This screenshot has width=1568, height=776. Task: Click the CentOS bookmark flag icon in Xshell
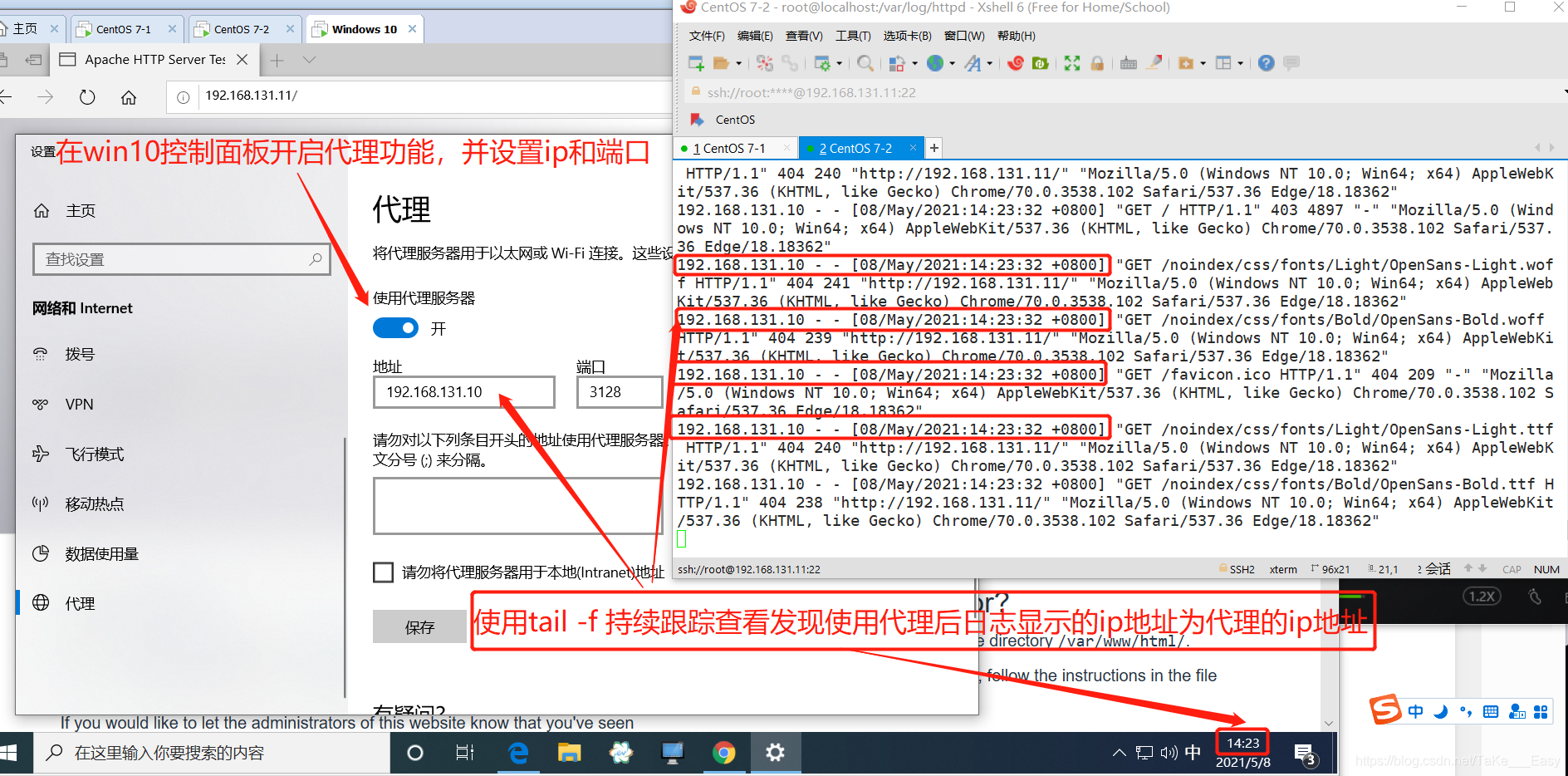(x=698, y=120)
